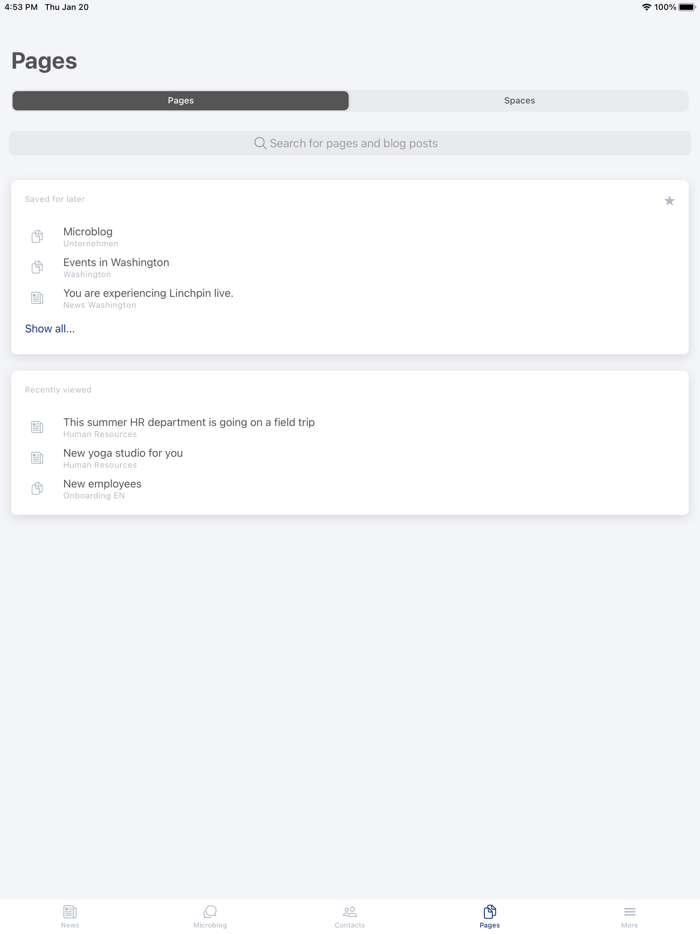Open the Microblog tab icon
Image resolution: width=700 pixels, height=934 pixels.
(x=210, y=912)
